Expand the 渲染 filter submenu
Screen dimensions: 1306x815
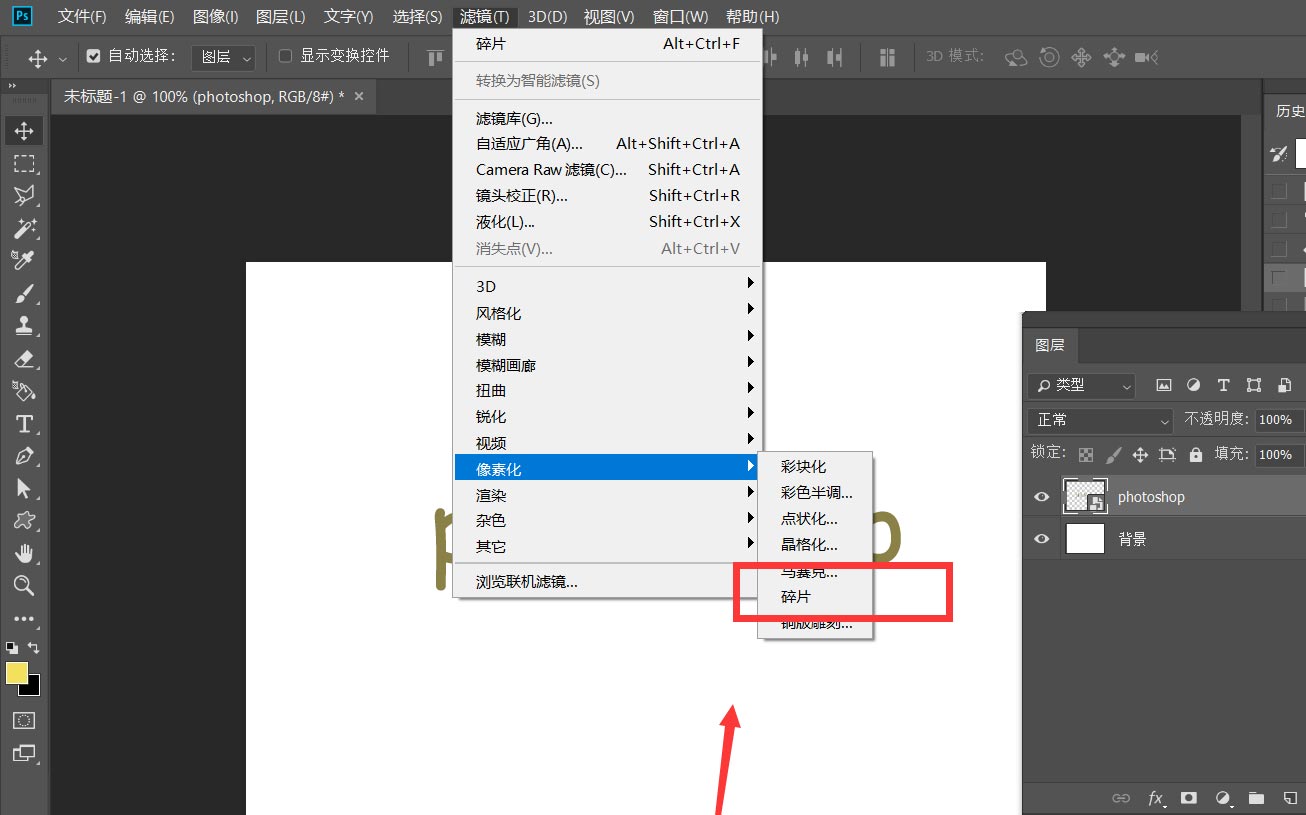click(x=608, y=495)
